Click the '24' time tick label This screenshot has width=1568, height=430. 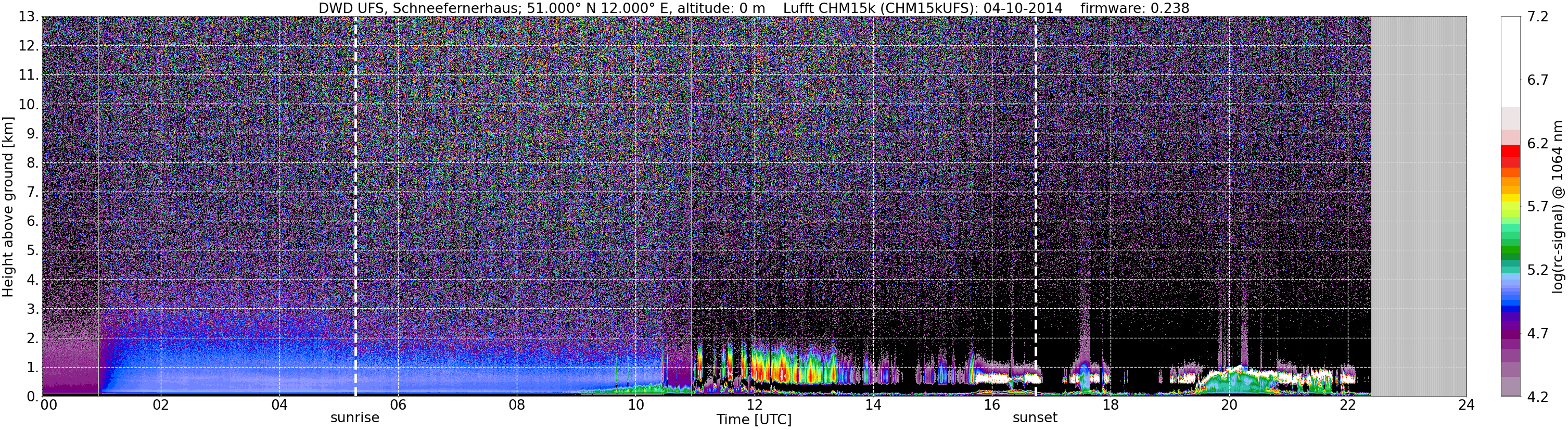pos(1467,405)
